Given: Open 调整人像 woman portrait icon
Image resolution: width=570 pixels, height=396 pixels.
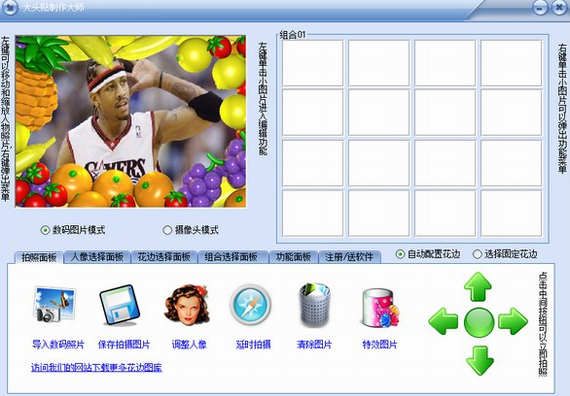Looking at the screenshot, I should [187, 305].
